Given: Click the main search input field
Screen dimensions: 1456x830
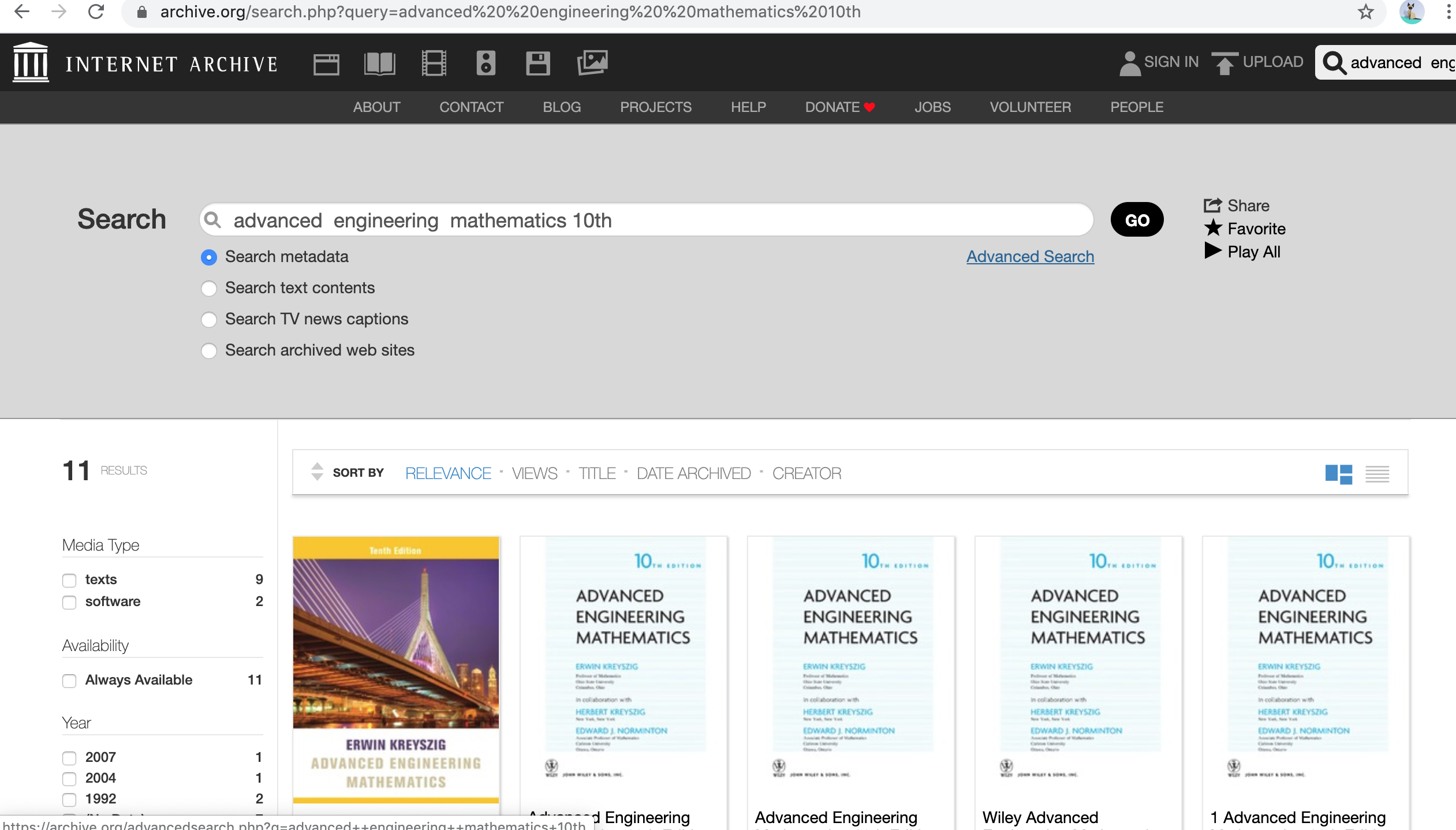Looking at the screenshot, I should tap(646, 219).
